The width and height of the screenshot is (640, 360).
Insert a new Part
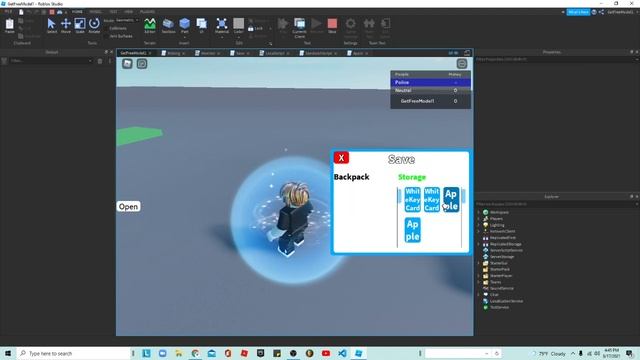(184, 26)
